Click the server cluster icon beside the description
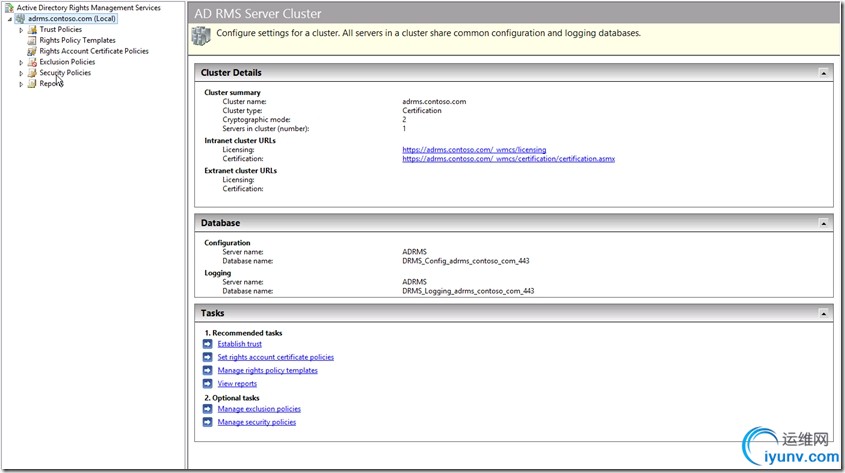845x473 pixels. (x=201, y=36)
